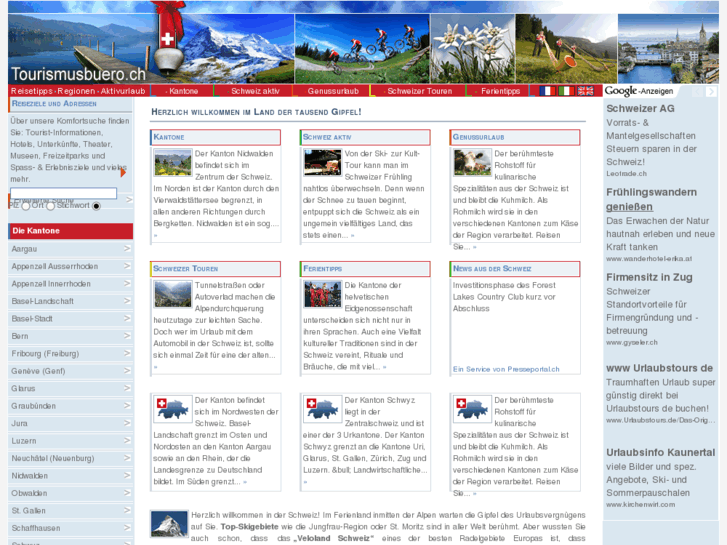727x545 pixels.
Task: Follow Ein Service von Presseportal.ch link
Action: click(x=506, y=369)
